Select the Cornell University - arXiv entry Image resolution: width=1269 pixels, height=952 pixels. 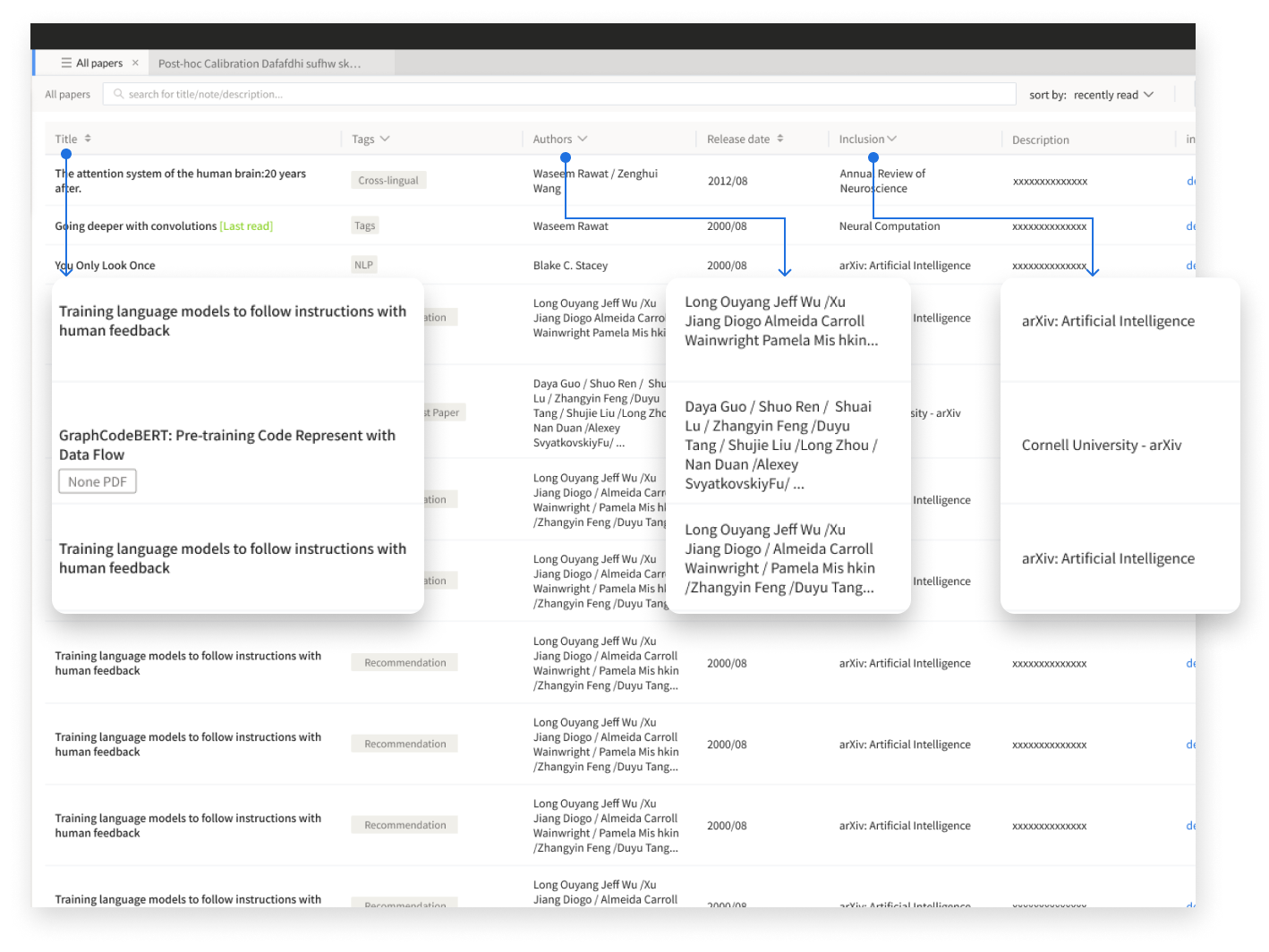point(1101,446)
